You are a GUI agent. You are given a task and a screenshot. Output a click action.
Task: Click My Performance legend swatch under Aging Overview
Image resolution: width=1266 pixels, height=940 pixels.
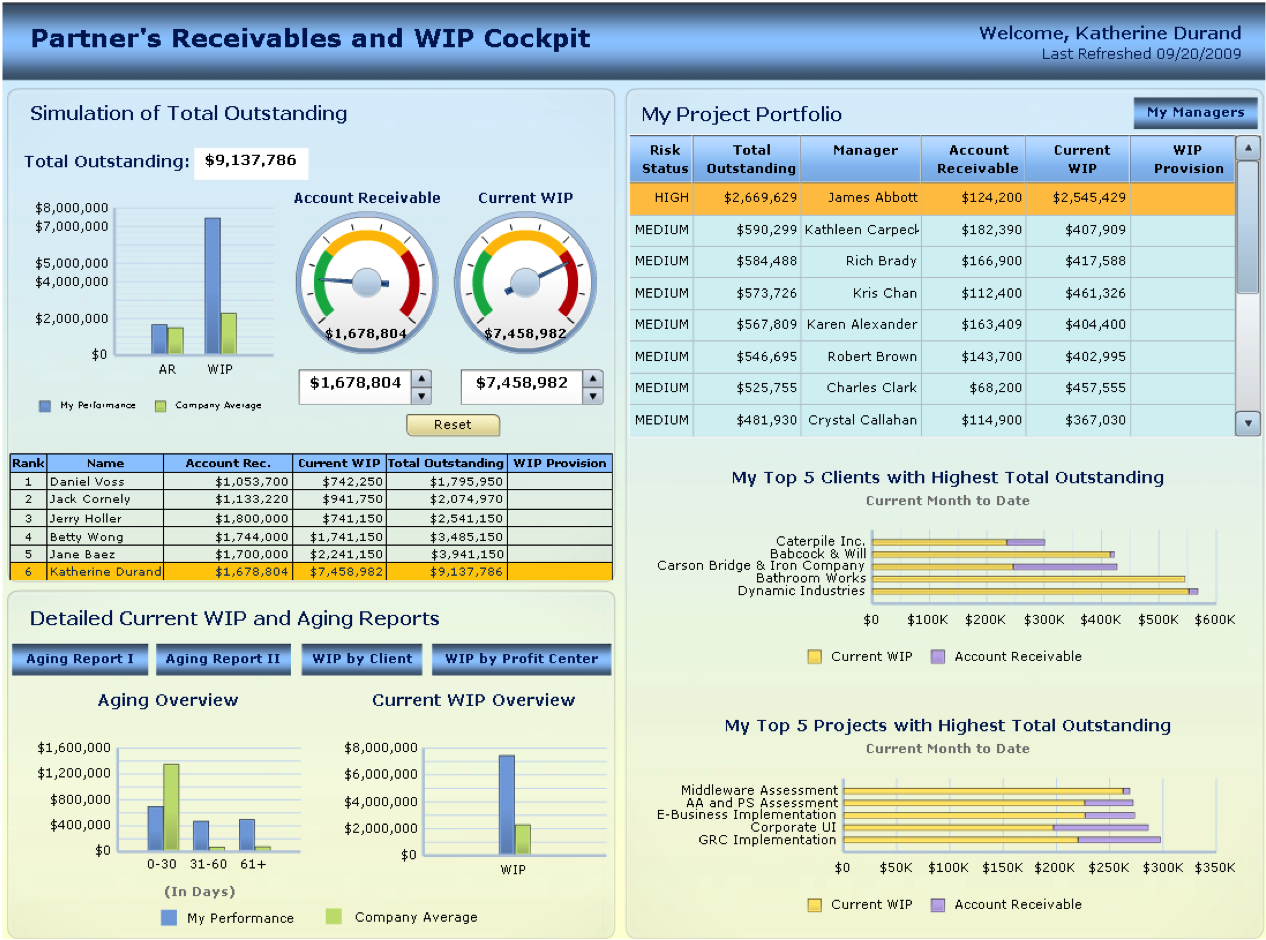coord(169,918)
